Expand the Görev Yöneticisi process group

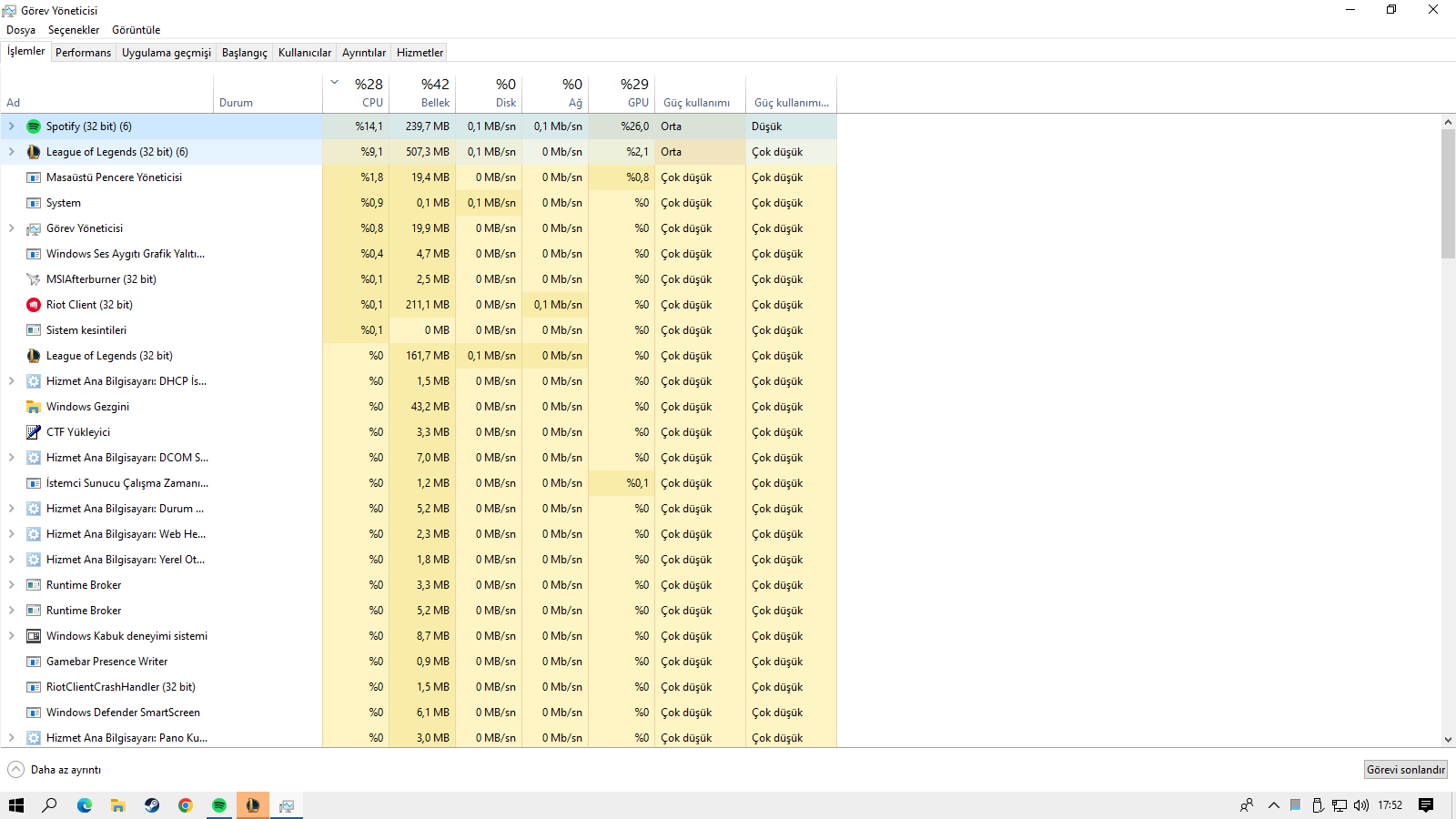coord(12,228)
